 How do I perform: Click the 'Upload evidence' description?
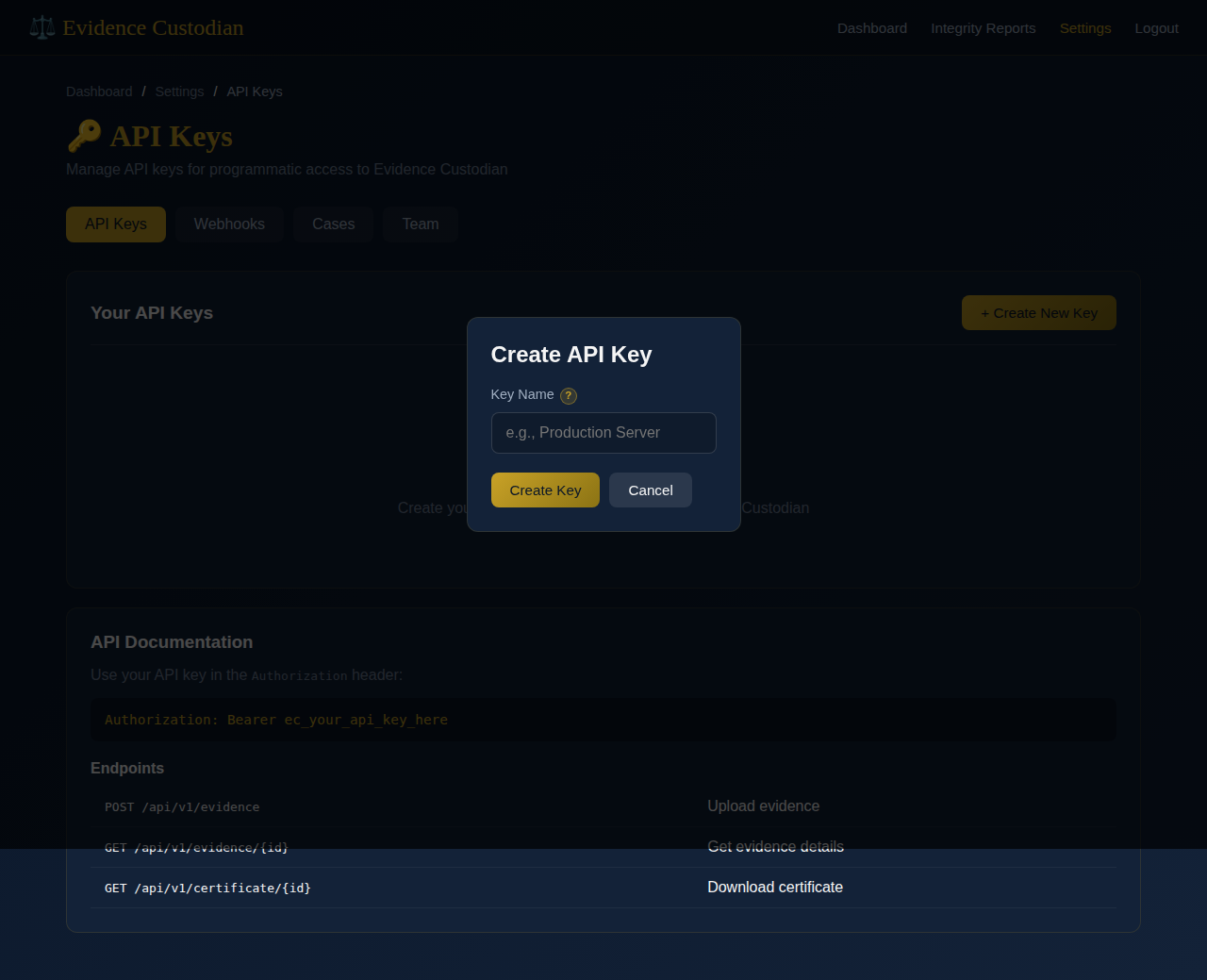point(764,806)
